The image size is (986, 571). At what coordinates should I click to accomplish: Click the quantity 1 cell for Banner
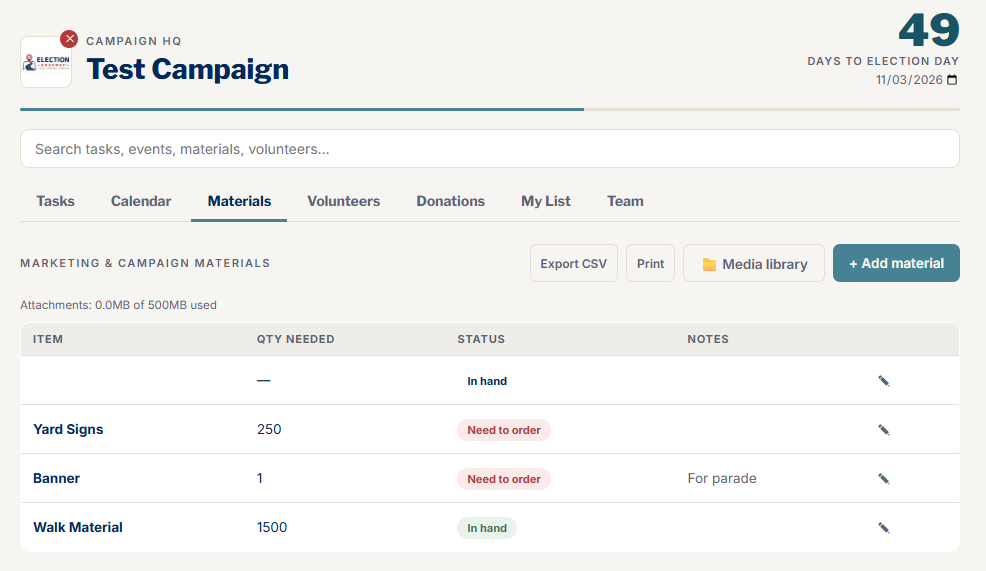pos(260,479)
